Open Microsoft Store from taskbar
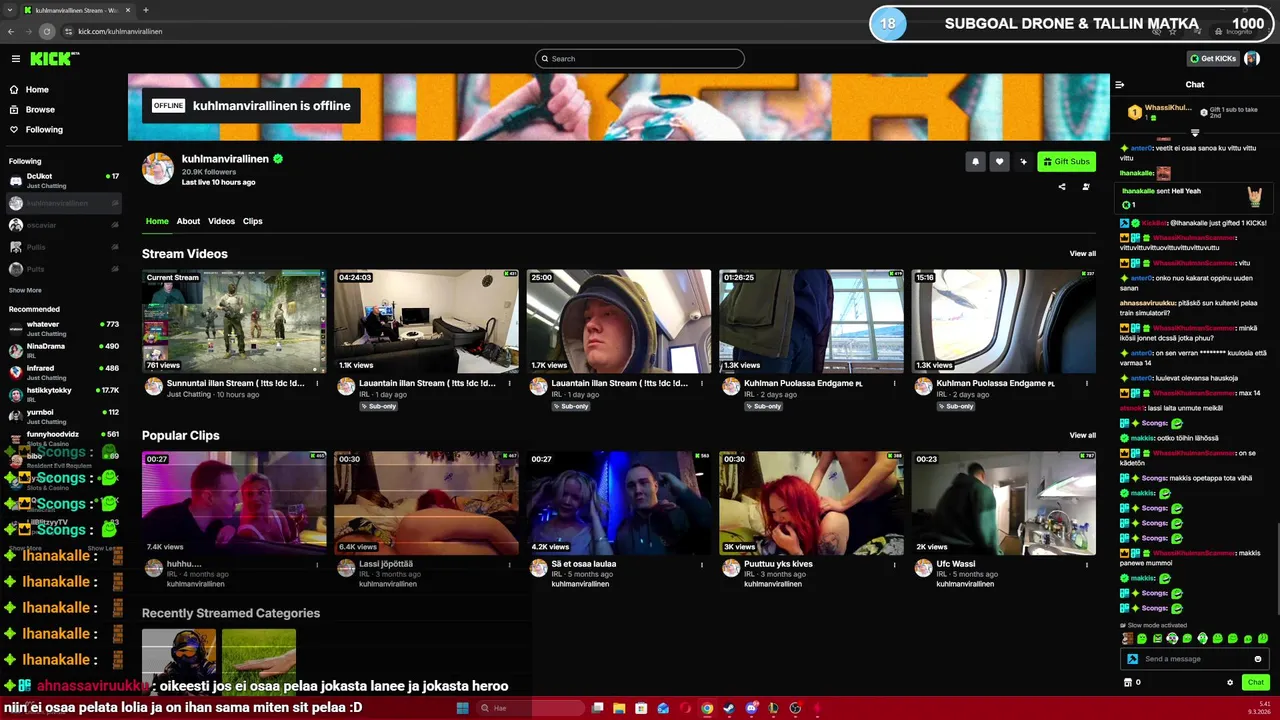 641,708
